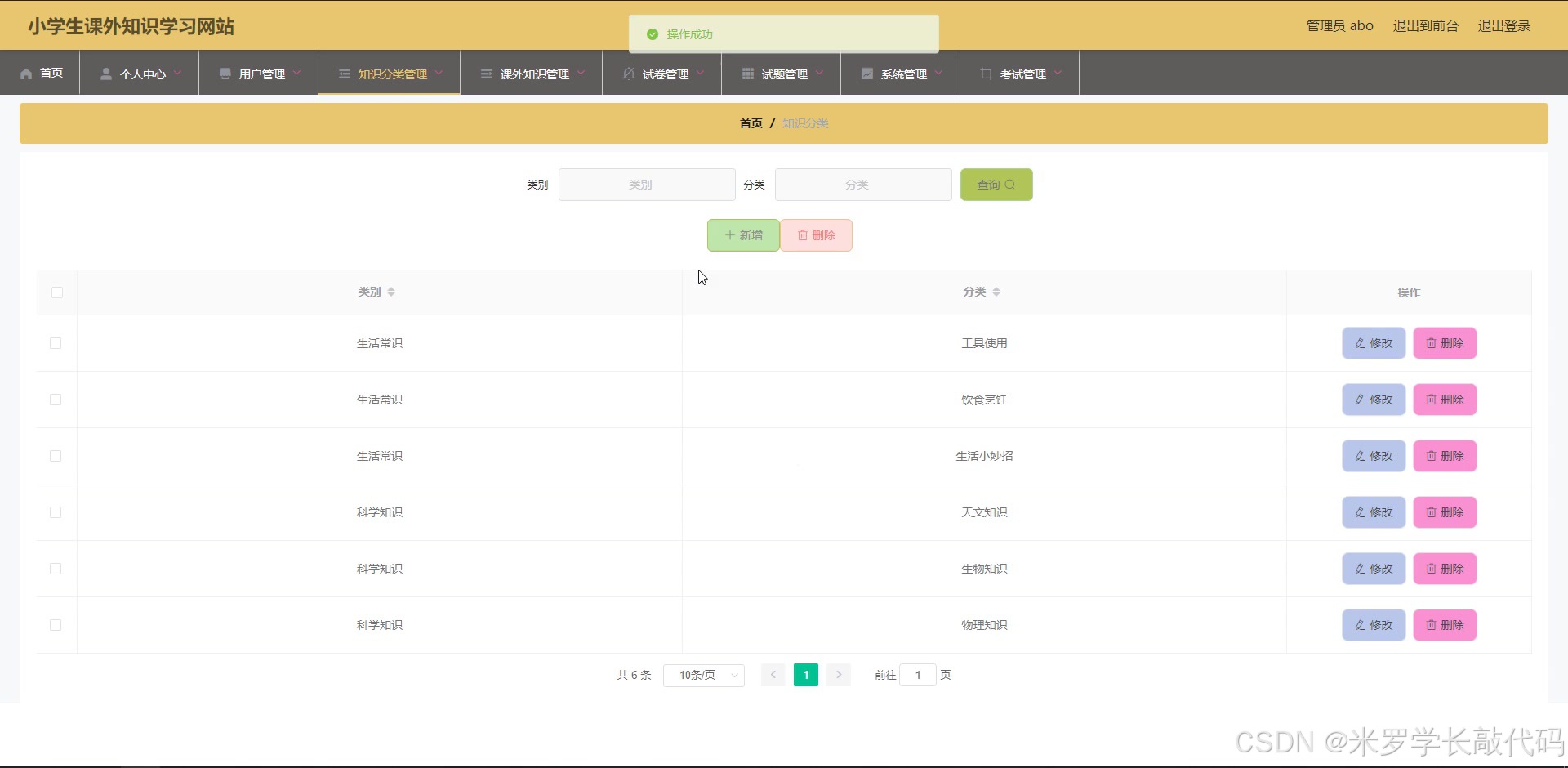Expand the 用户管理 menu chevron
This screenshot has width=1568, height=768.
pos(296,73)
